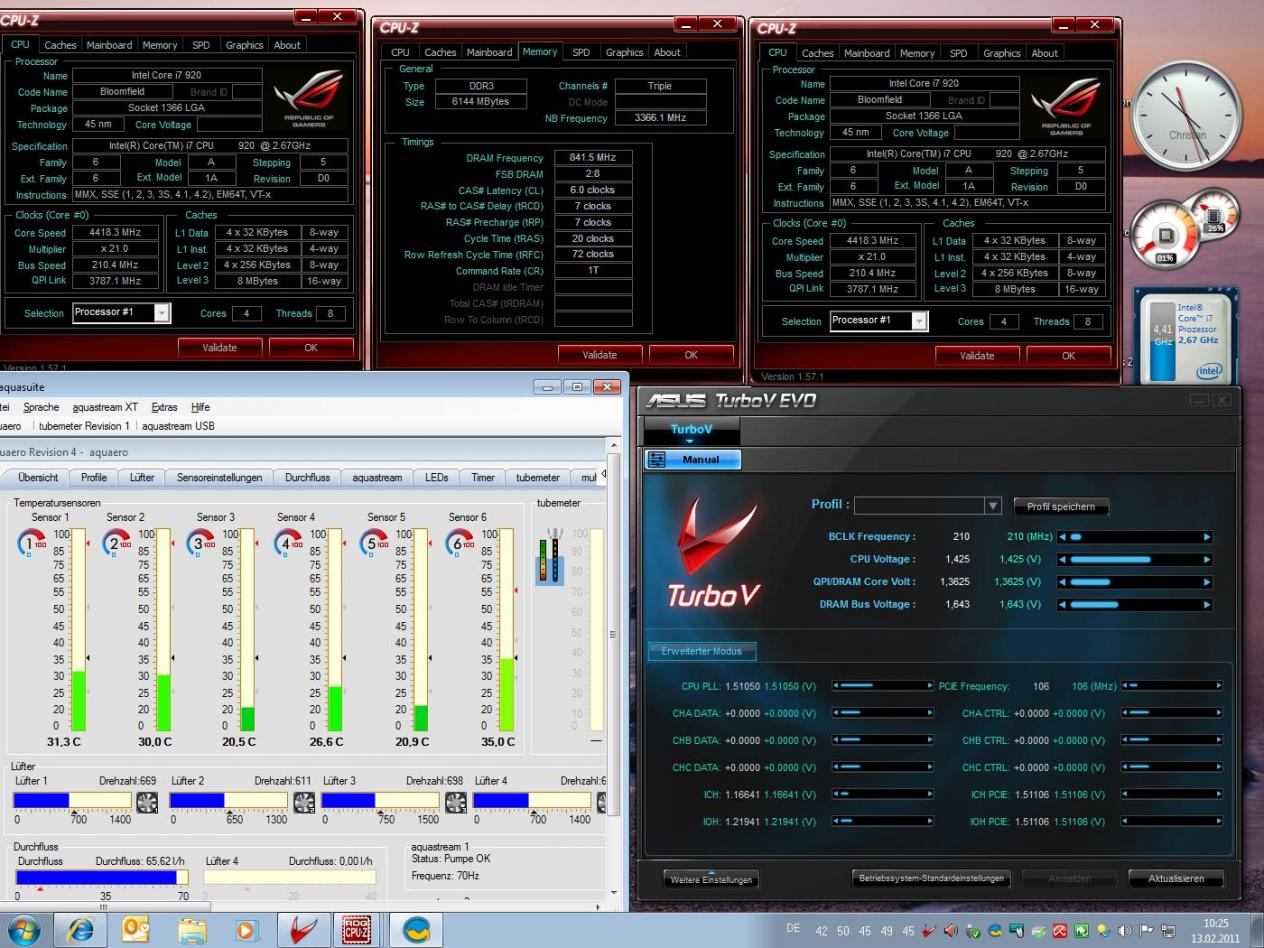Click the tubemeter fill level icon
The width and height of the screenshot is (1264, 948).
(549, 558)
